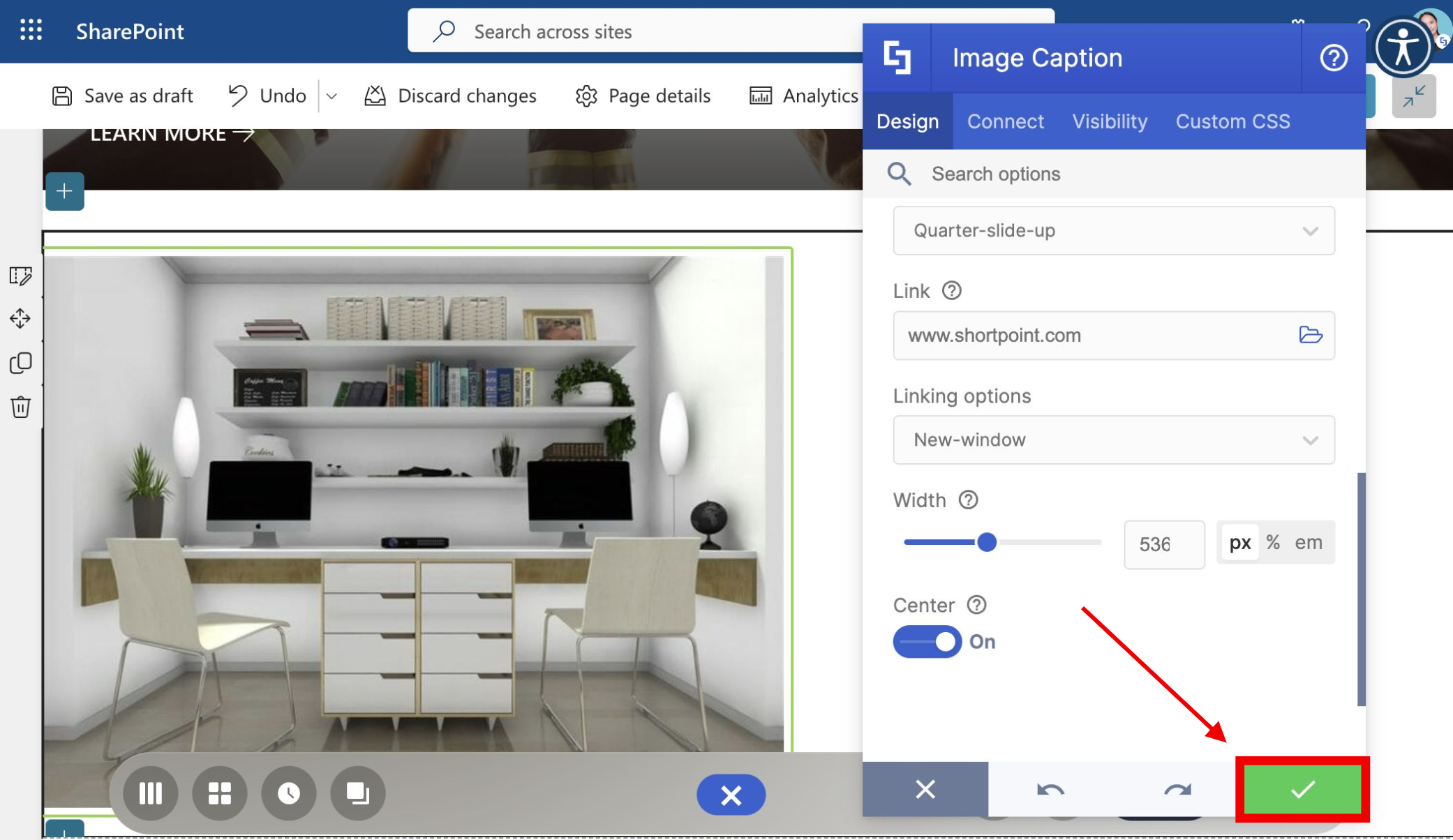Expand the New-window linking options dropdown

1113,440
